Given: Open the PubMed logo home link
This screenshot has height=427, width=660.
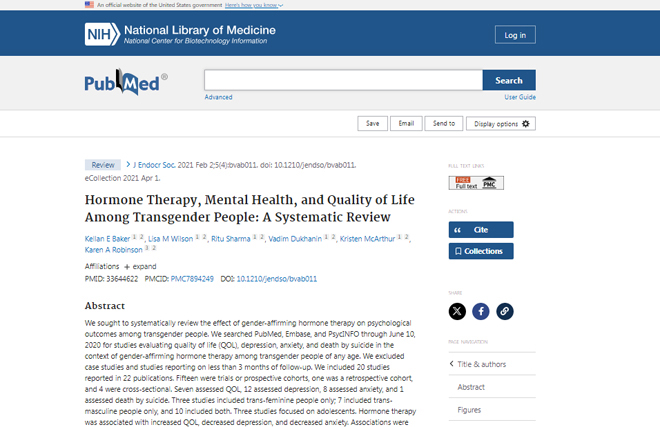Looking at the screenshot, I should pos(126,82).
